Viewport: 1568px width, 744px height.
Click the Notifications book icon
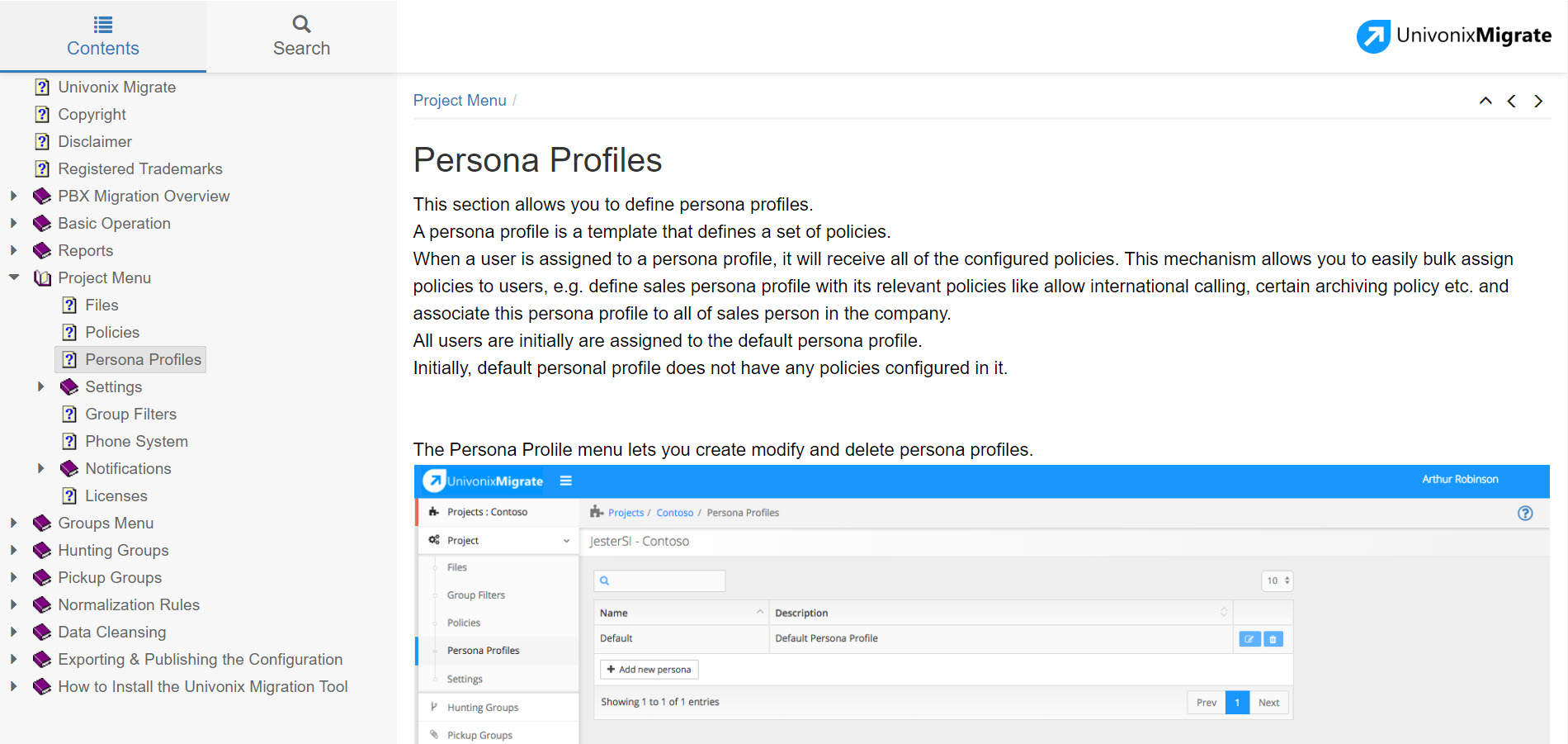[69, 468]
